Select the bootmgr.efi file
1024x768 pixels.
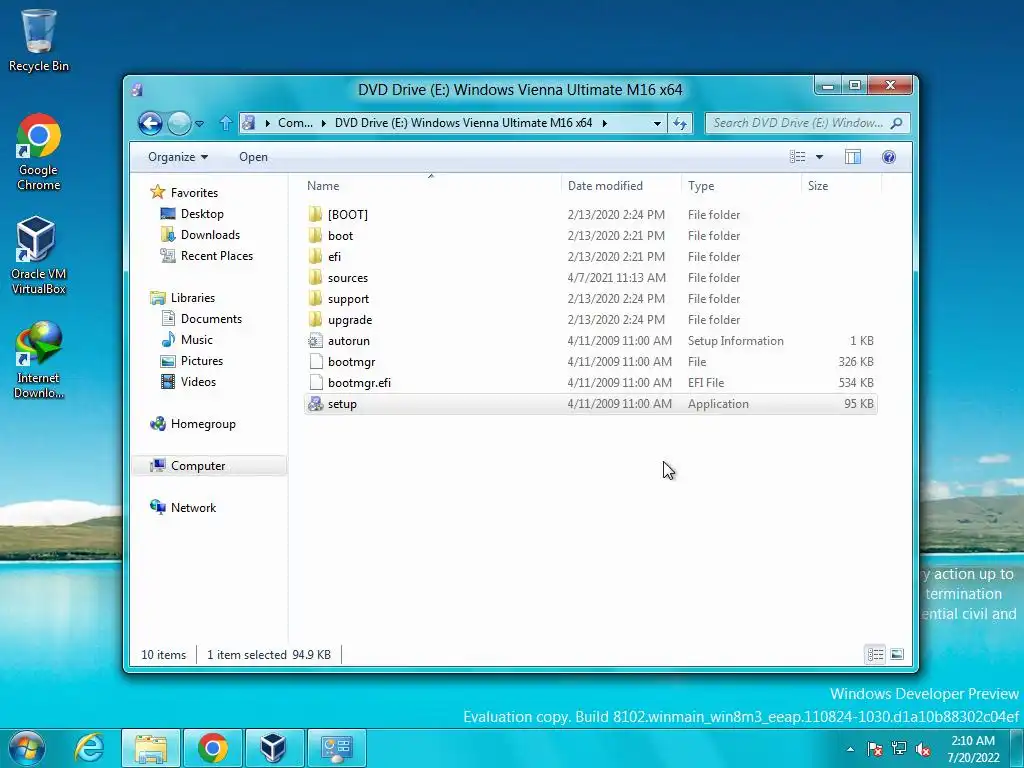[x=590, y=383]
